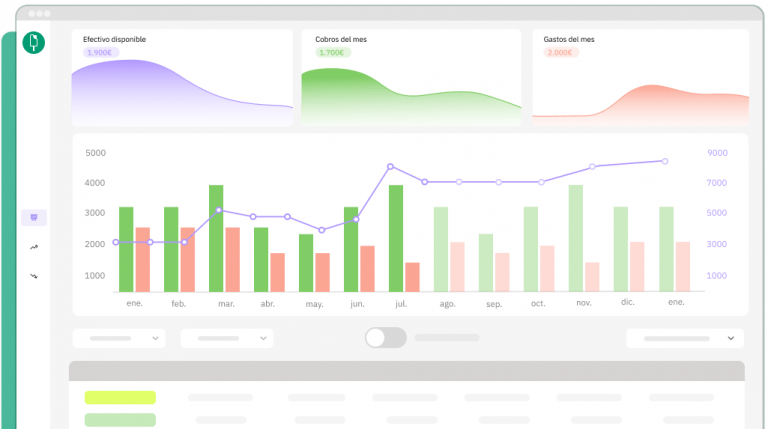Click the green 1.700€ amount badge
The image size is (768, 429).
click(x=331, y=52)
